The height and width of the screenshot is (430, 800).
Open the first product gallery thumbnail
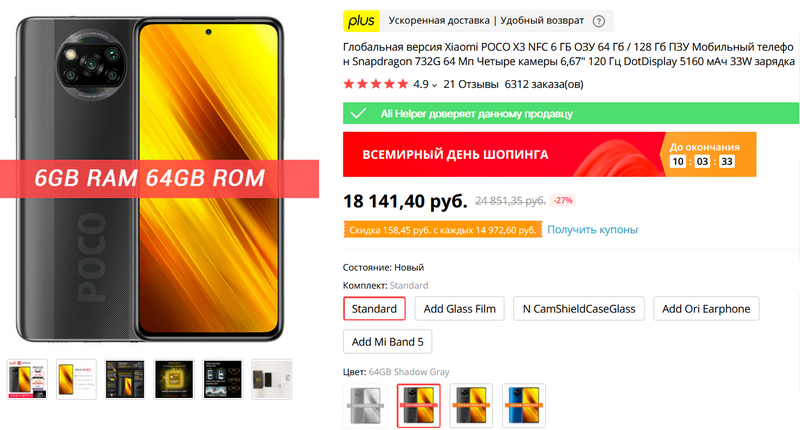[27, 380]
